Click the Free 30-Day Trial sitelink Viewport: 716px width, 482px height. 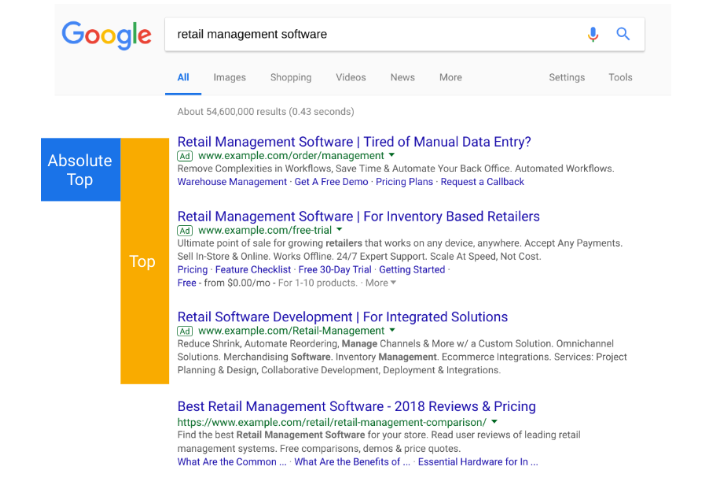(x=335, y=270)
